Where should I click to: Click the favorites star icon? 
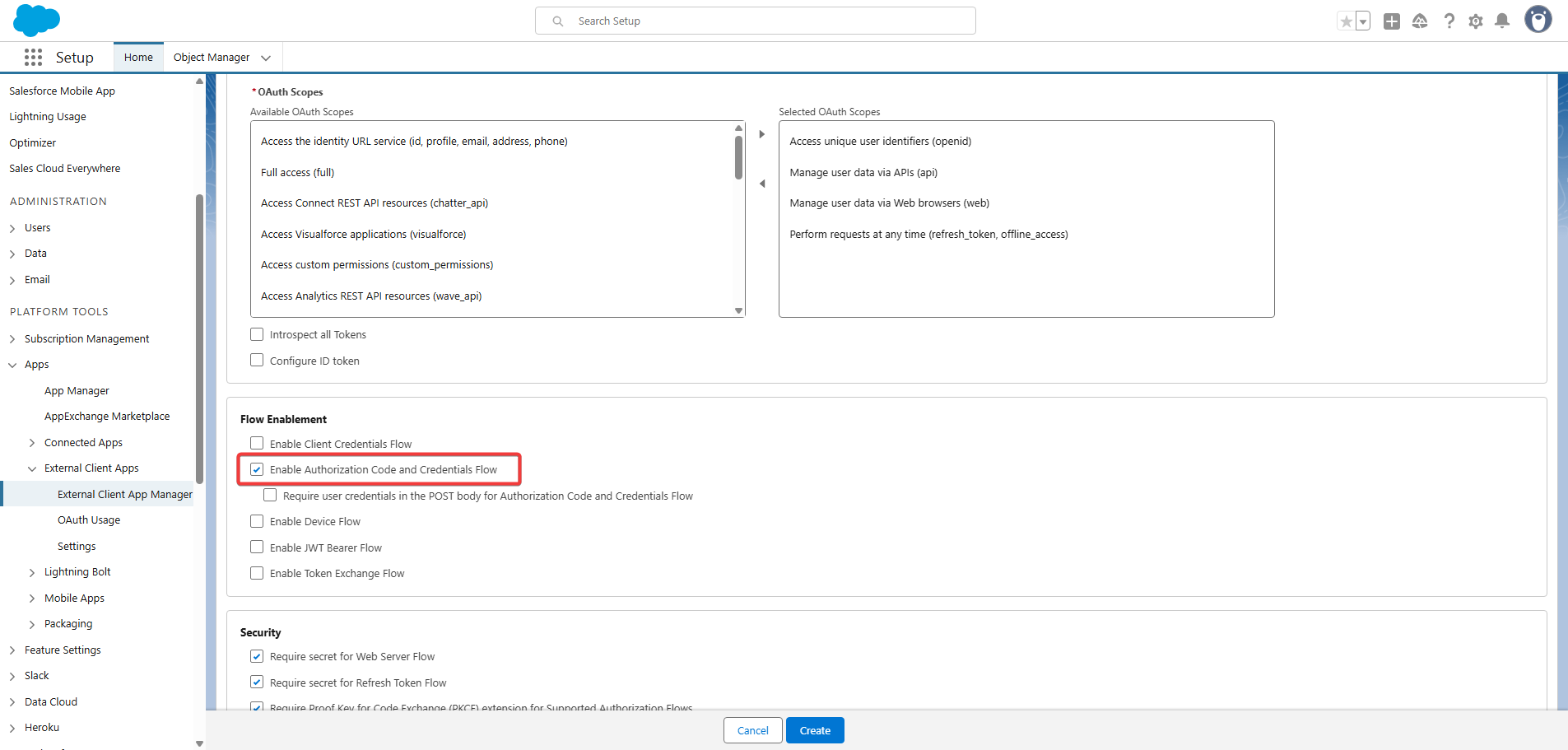click(x=1346, y=21)
